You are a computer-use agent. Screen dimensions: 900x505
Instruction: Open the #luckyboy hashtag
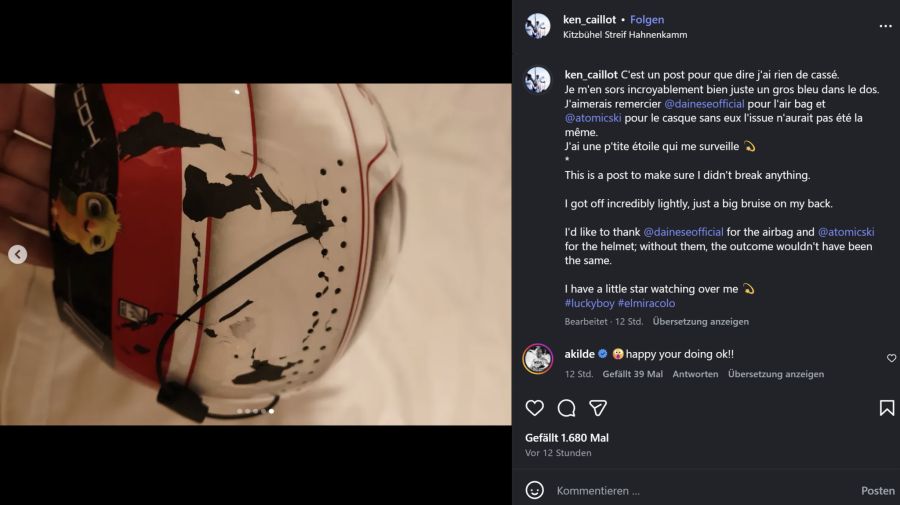(x=589, y=303)
